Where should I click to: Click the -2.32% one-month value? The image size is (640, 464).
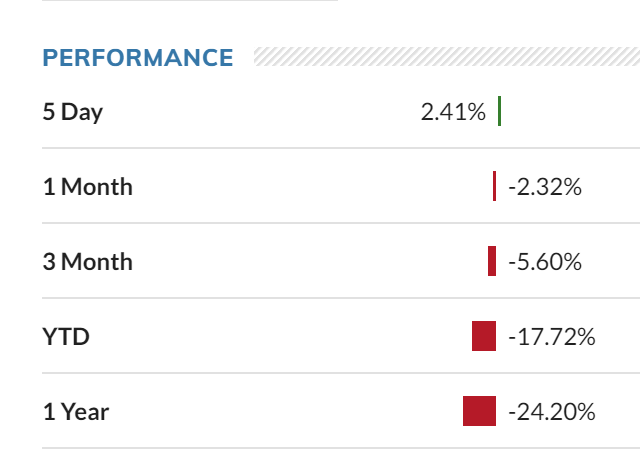(545, 187)
